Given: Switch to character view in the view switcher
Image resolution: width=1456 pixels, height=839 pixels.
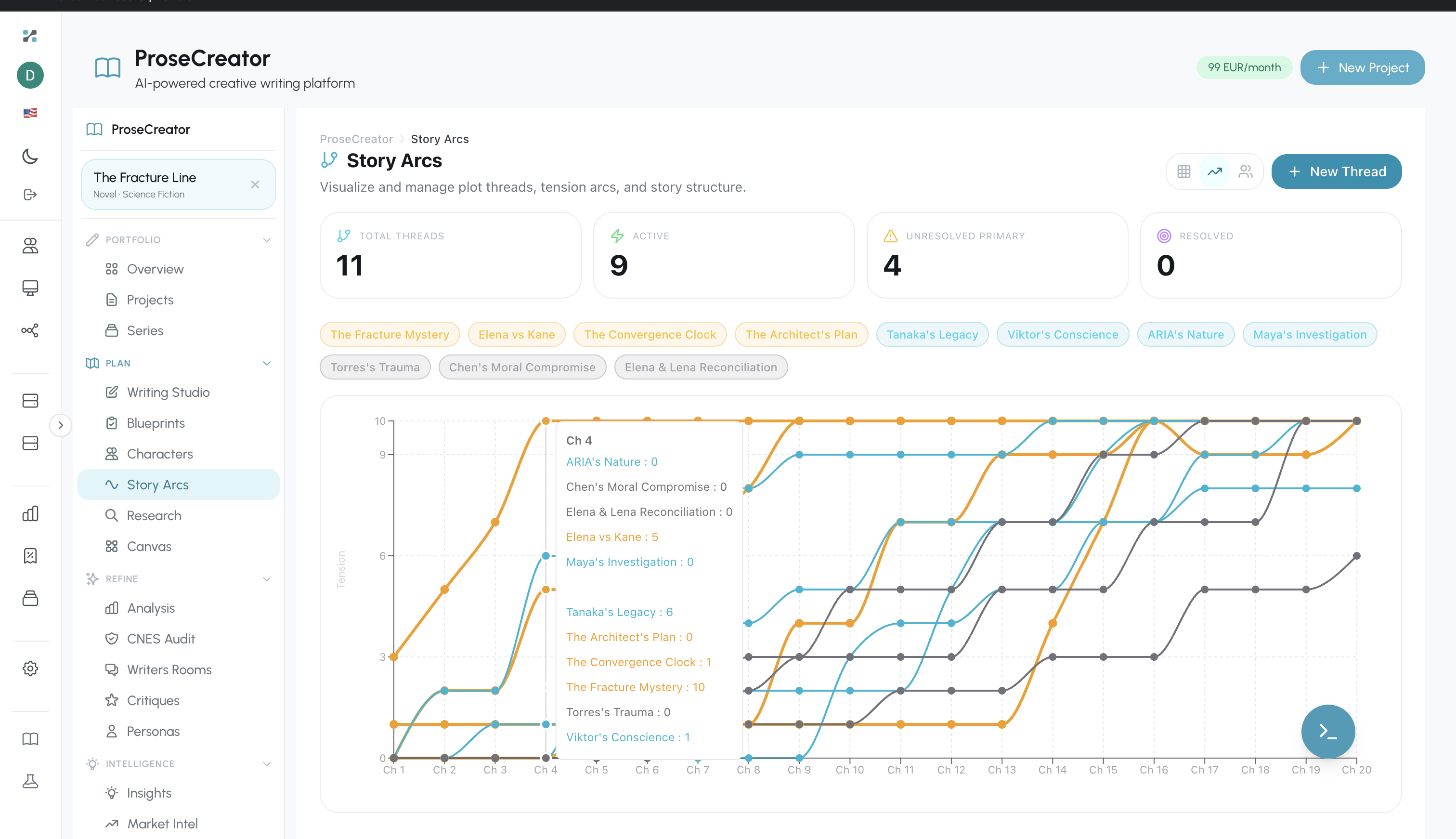Looking at the screenshot, I should [x=1246, y=171].
